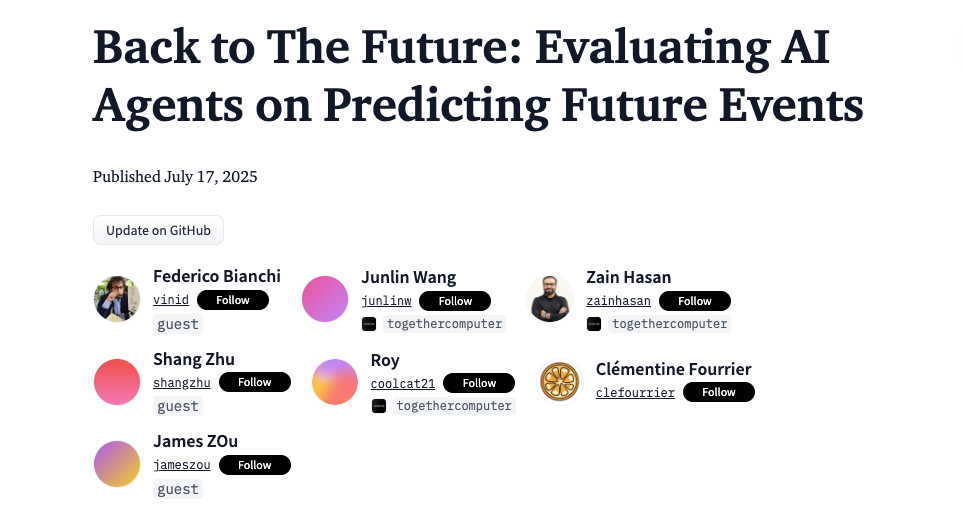This screenshot has height=528, width=963.
Task: Follow the user vinid
Action: coord(233,300)
